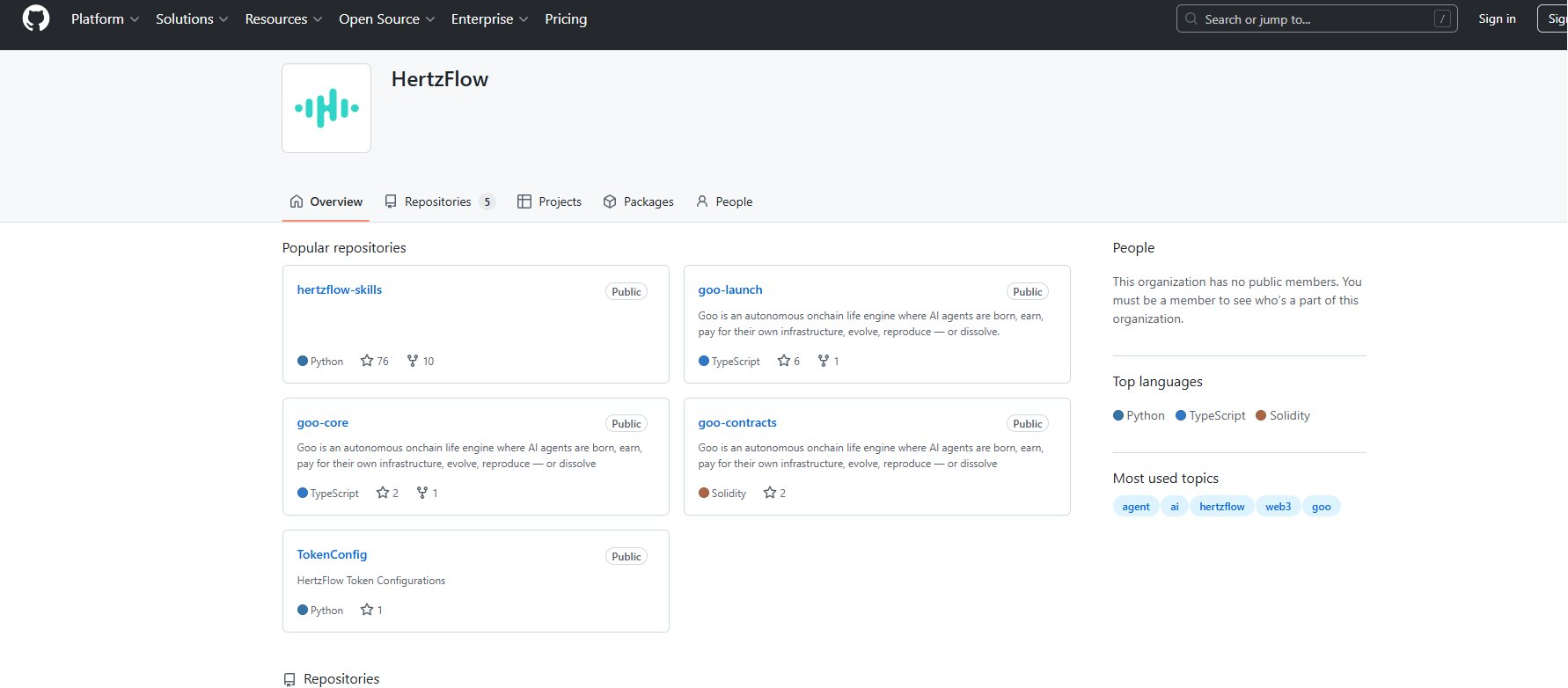Click the Public badge on goo-contracts
The image size is (1568, 688).
click(1028, 423)
